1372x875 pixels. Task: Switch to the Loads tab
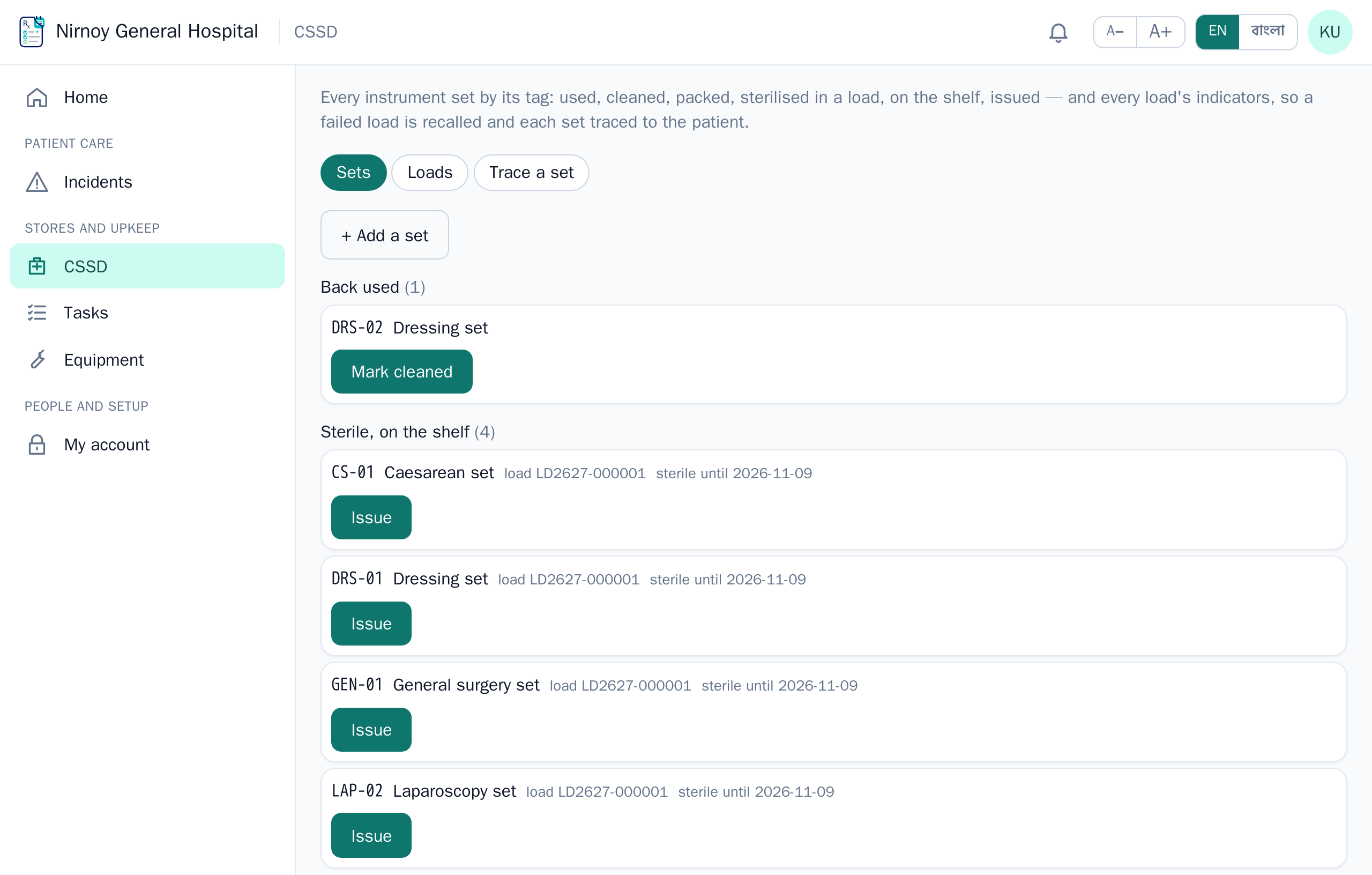pos(430,172)
